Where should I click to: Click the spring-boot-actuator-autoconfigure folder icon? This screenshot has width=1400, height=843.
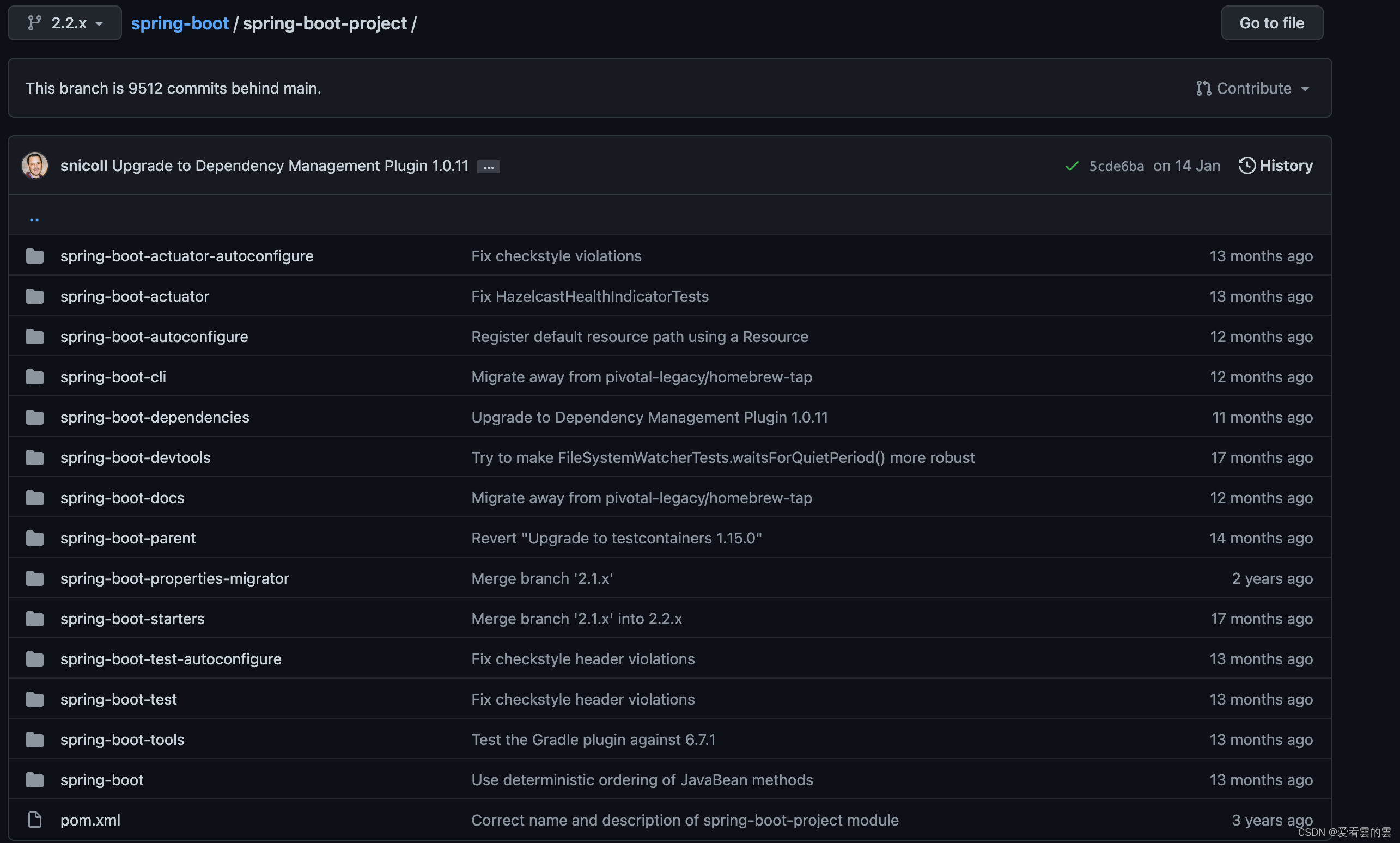click(x=35, y=256)
